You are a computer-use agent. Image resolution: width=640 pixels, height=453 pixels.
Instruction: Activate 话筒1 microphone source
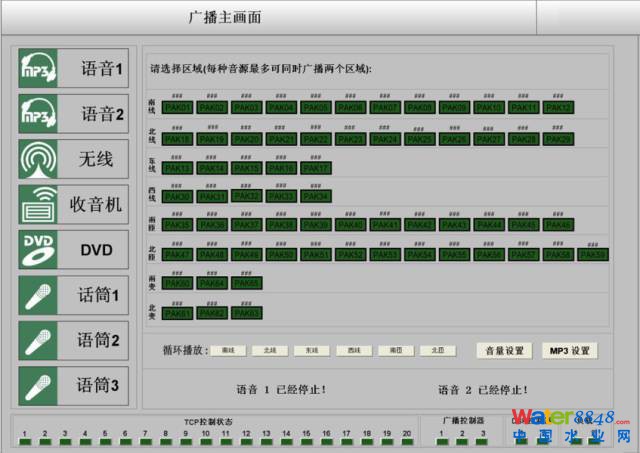pos(73,295)
